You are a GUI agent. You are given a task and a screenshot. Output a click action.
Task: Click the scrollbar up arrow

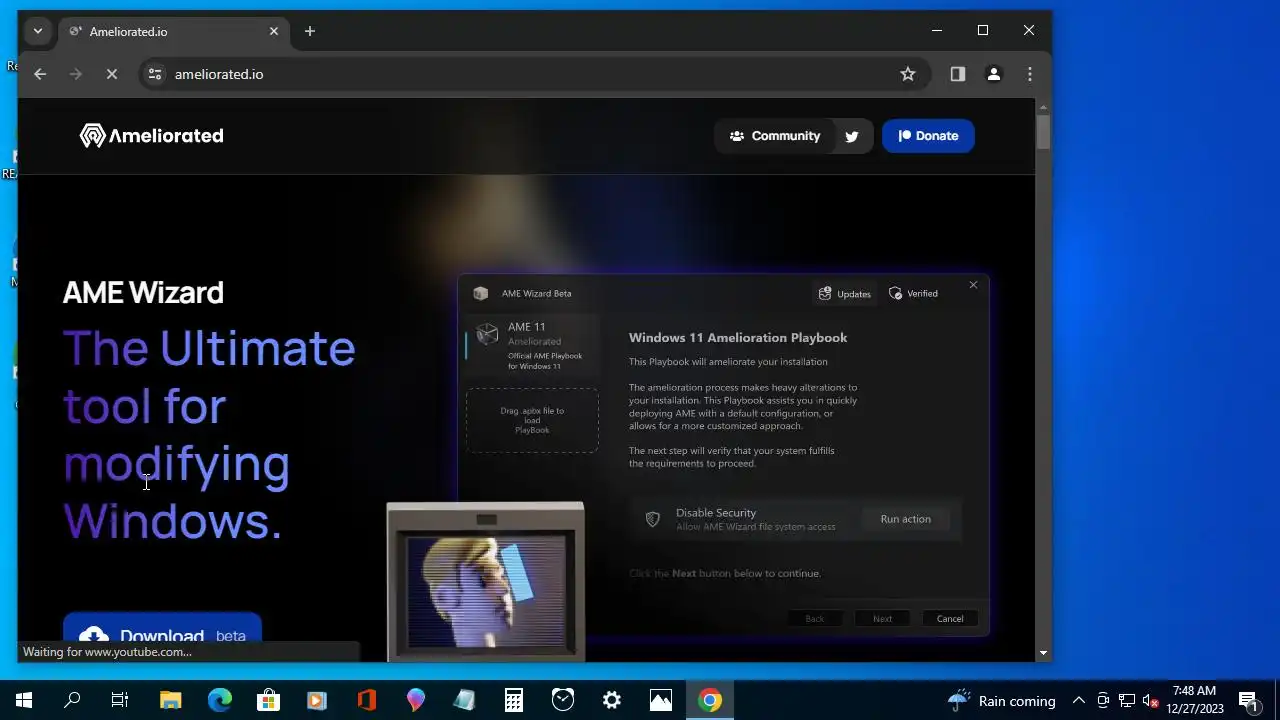pos(1043,106)
